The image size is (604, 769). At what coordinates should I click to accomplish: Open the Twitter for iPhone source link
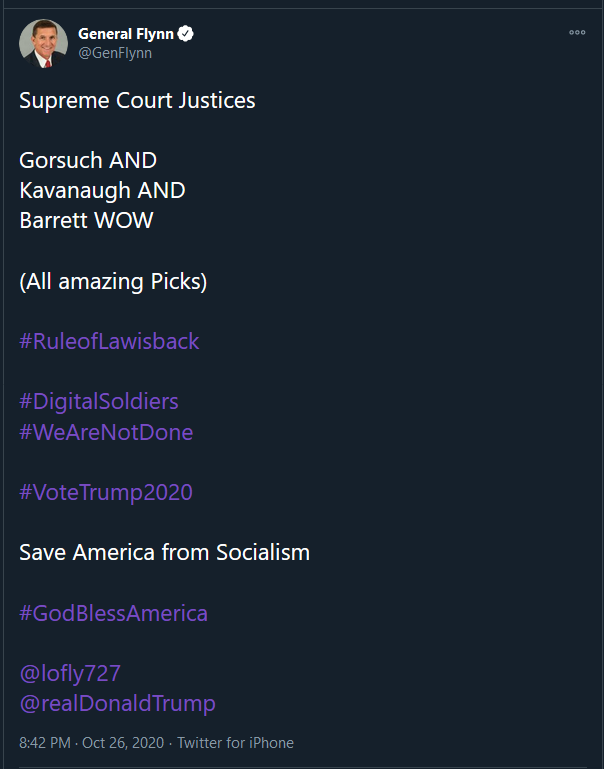[235, 743]
